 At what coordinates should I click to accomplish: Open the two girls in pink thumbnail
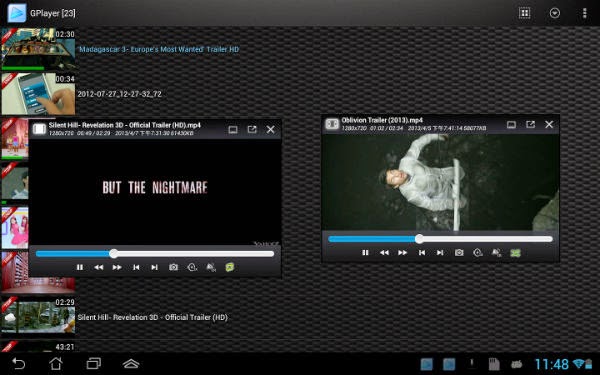[15, 228]
